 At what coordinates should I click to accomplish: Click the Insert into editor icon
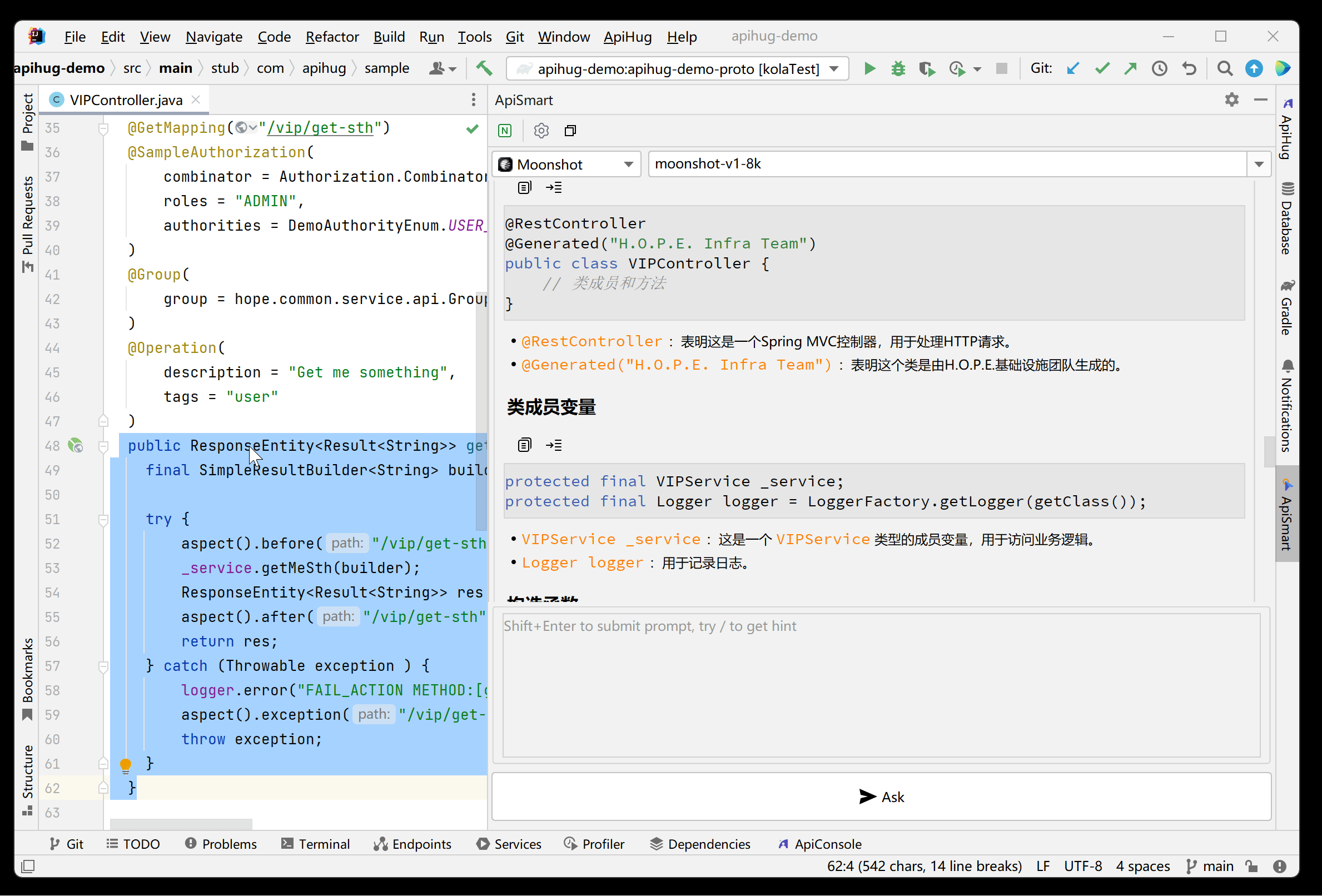pyautogui.click(x=554, y=445)
